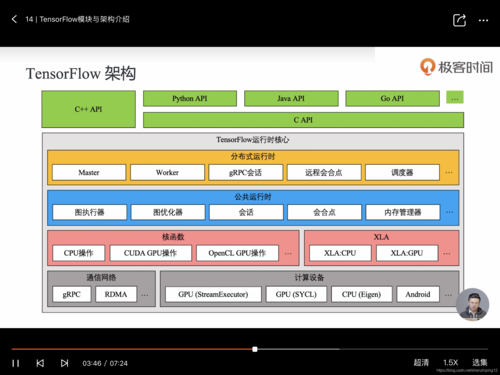The height and width of the screenshot is (375, 500).
Task: Move the orange progress bar handle
Action: (x=255, y=349)
